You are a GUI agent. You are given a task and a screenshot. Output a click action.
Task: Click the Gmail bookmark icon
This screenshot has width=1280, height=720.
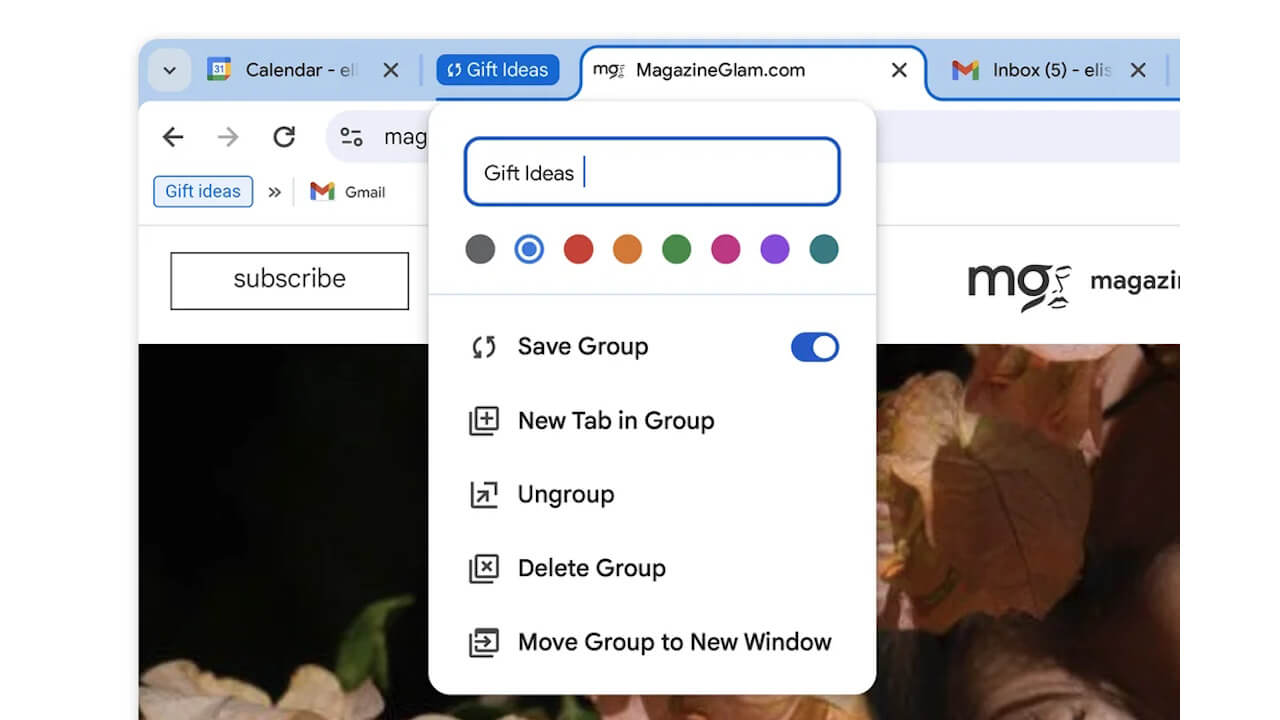322,191
